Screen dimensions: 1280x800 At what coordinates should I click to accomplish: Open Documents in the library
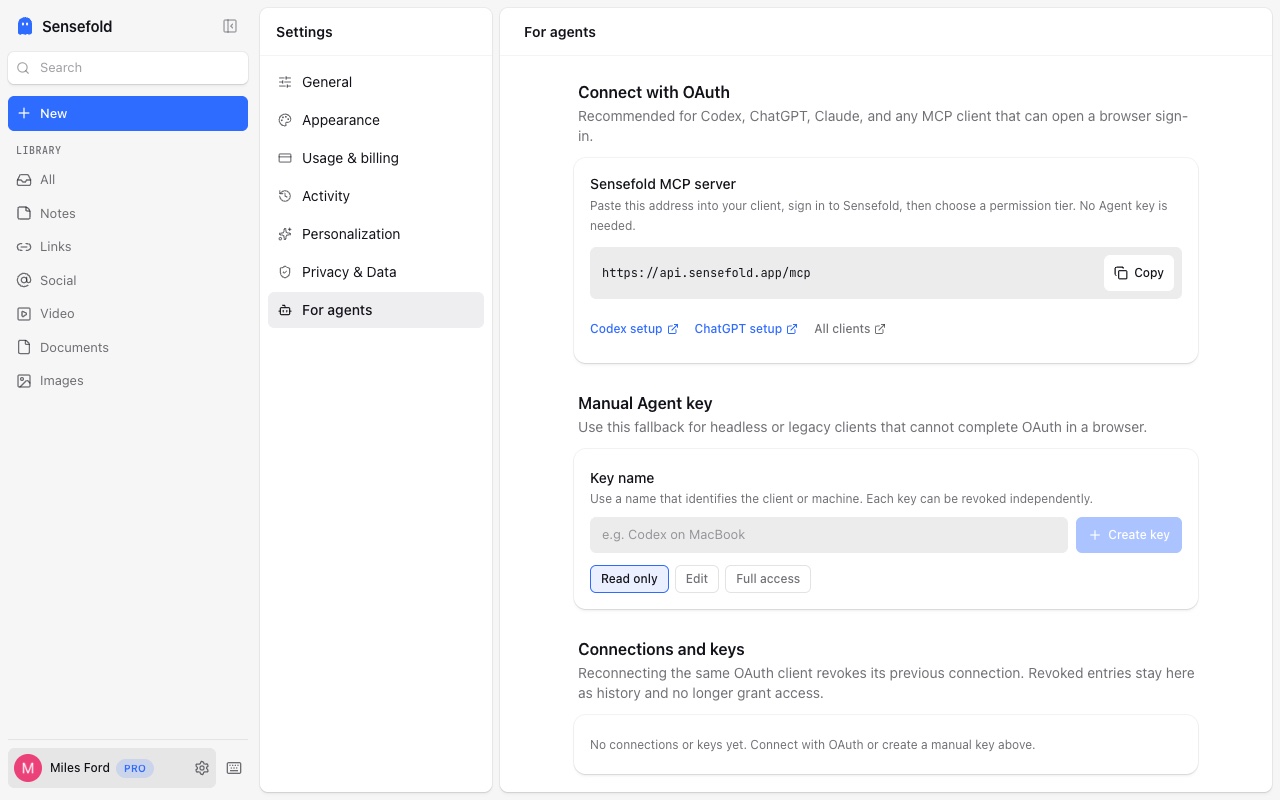pyautogui.click(x=128, y=348)
